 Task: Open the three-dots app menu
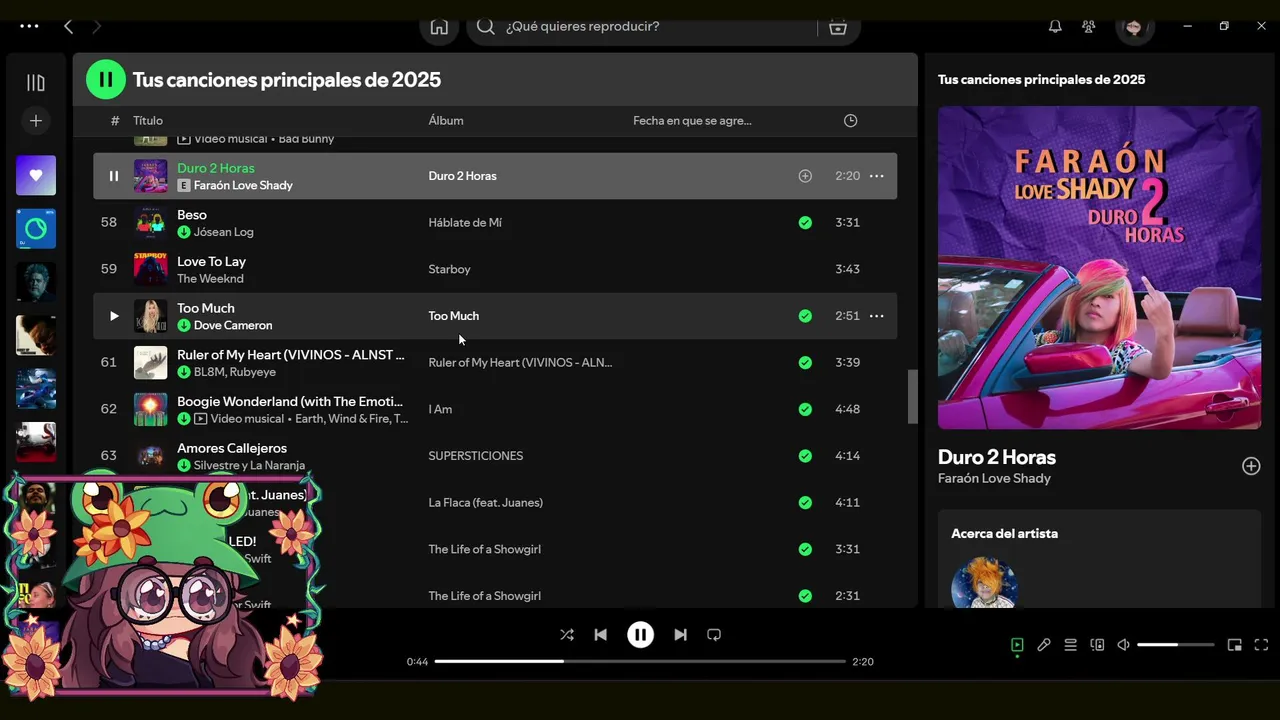[29, 27]
